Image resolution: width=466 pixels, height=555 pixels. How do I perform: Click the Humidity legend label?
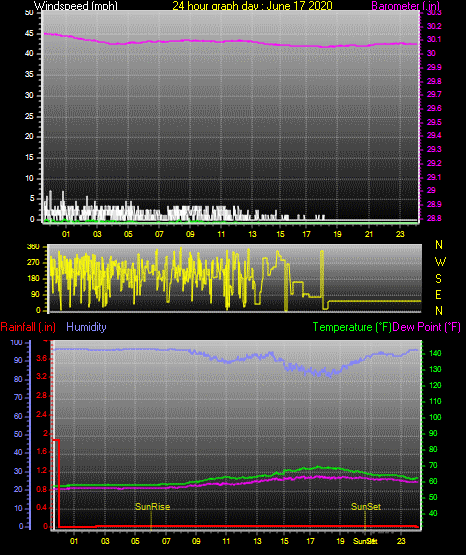86,327
